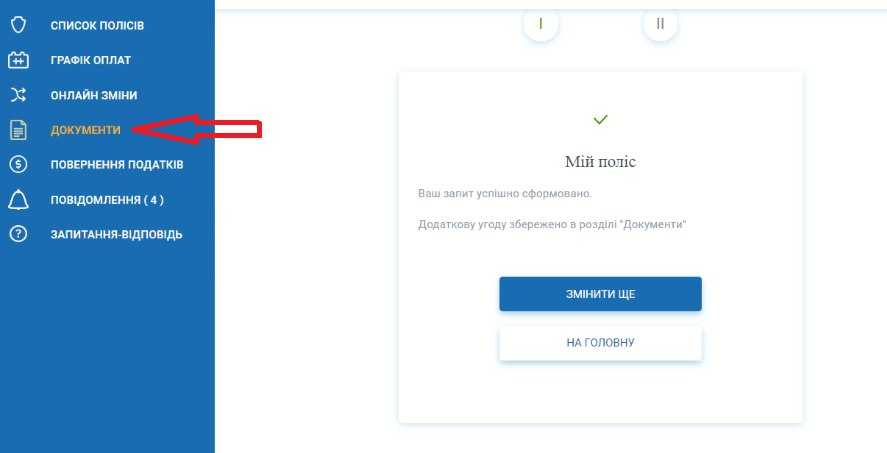Open the Онлайн зміни menu entry
The width and height of the screenshot is (887, 453).
94,96
